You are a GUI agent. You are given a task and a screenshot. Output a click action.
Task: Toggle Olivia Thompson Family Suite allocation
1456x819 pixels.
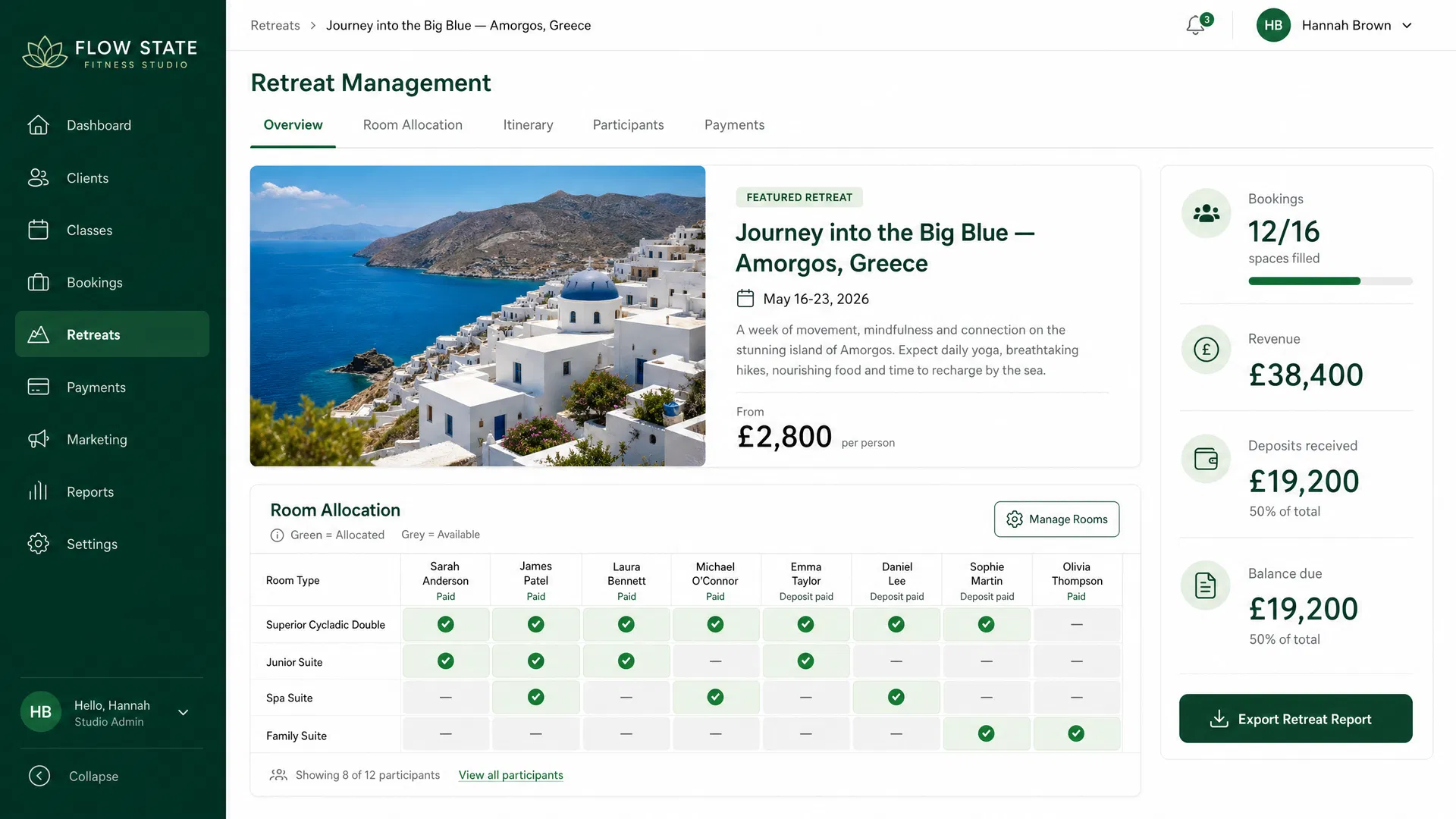pyautogui.click(x=1076, y=733)
